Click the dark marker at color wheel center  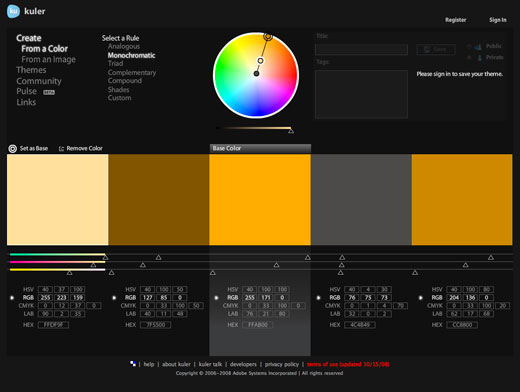point(256,74)
